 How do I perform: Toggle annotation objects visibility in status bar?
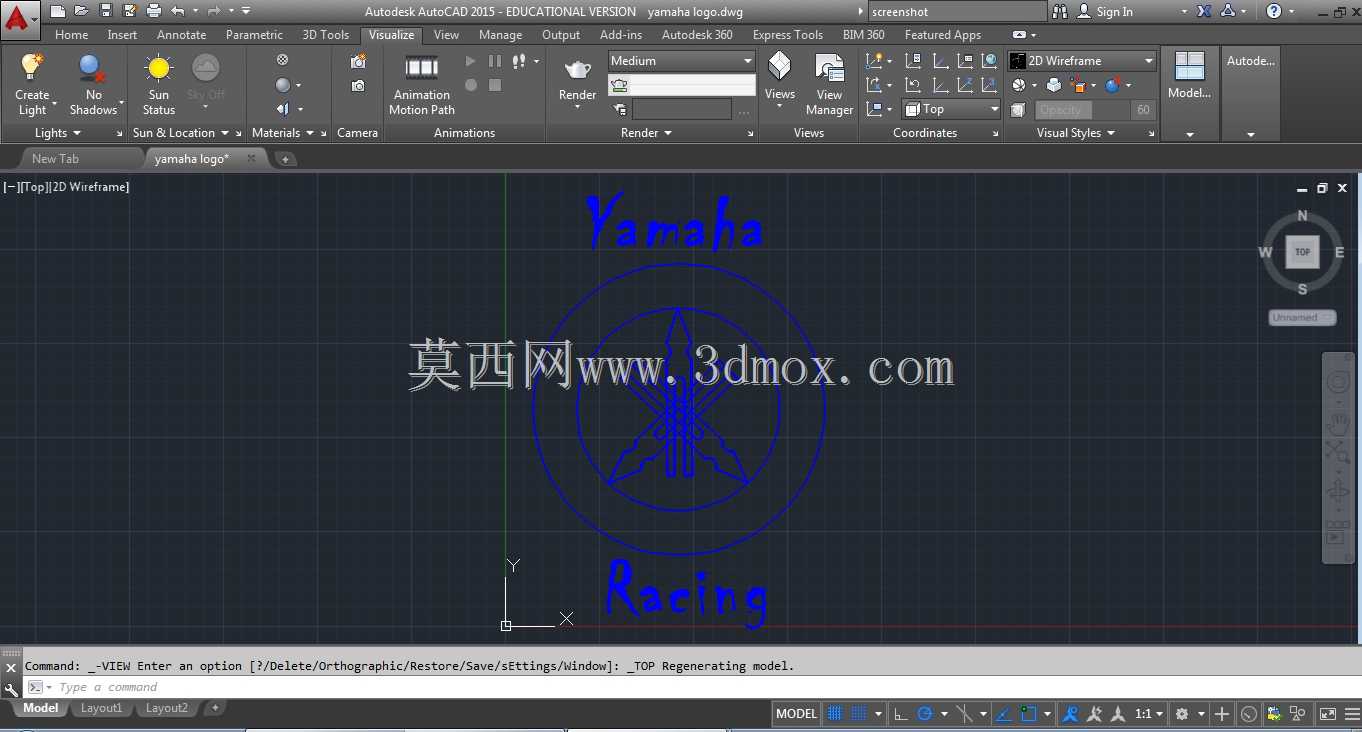[1071, 714]
